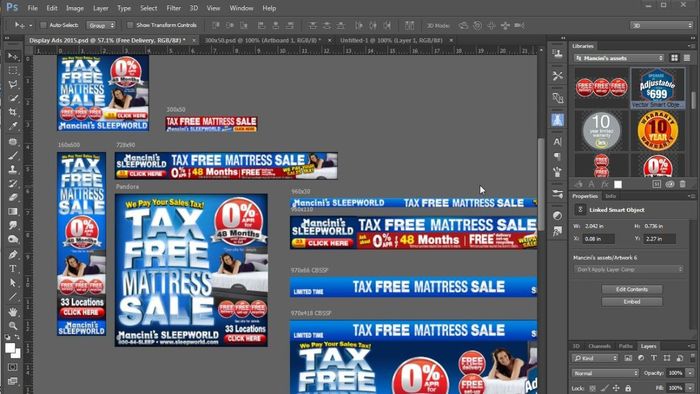Open 3D workspace switcher dropdown
Screen dimensions: 700x394
point(661,25)
